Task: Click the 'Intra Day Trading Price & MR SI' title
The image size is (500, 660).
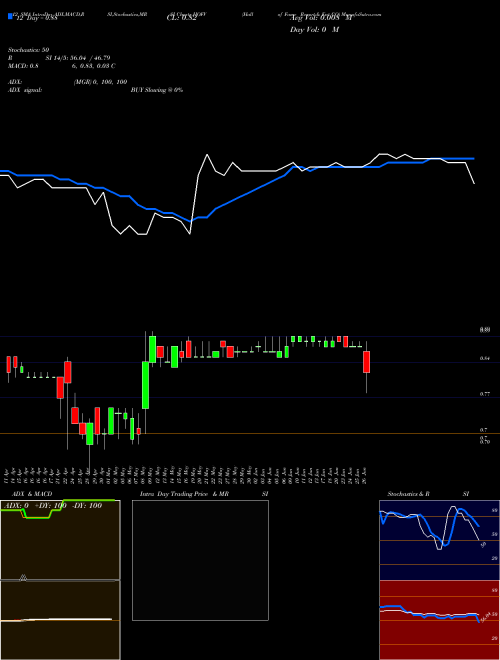Action: point(204,494)
